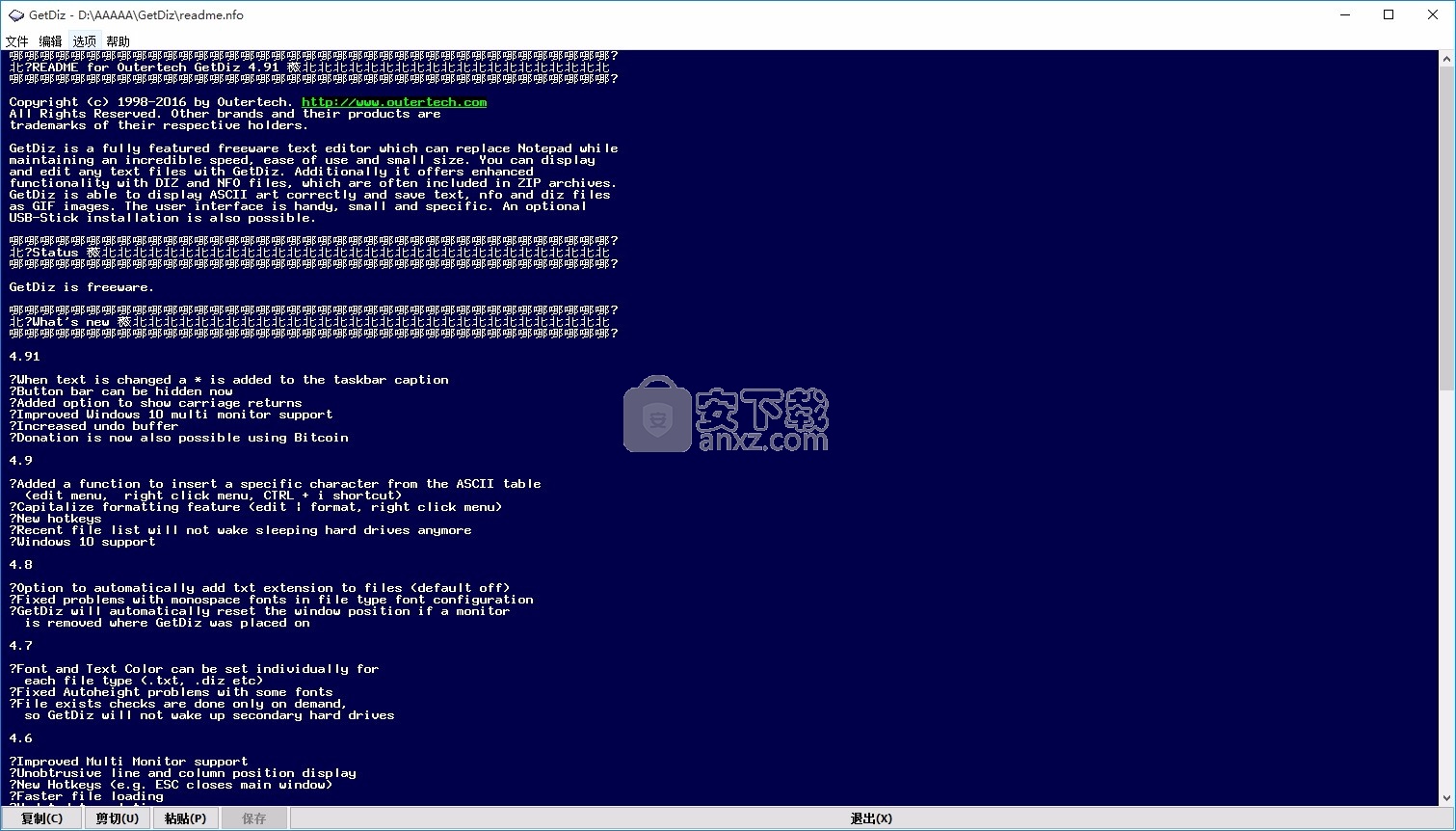Click the grayed-out 保存 button
1456x831 pixels.
coord(254,818)
